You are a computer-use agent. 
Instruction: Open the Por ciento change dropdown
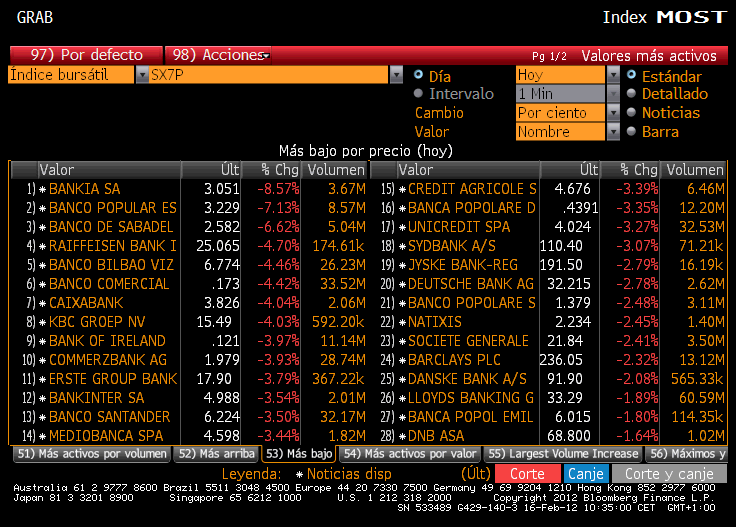tap(613, 113)
